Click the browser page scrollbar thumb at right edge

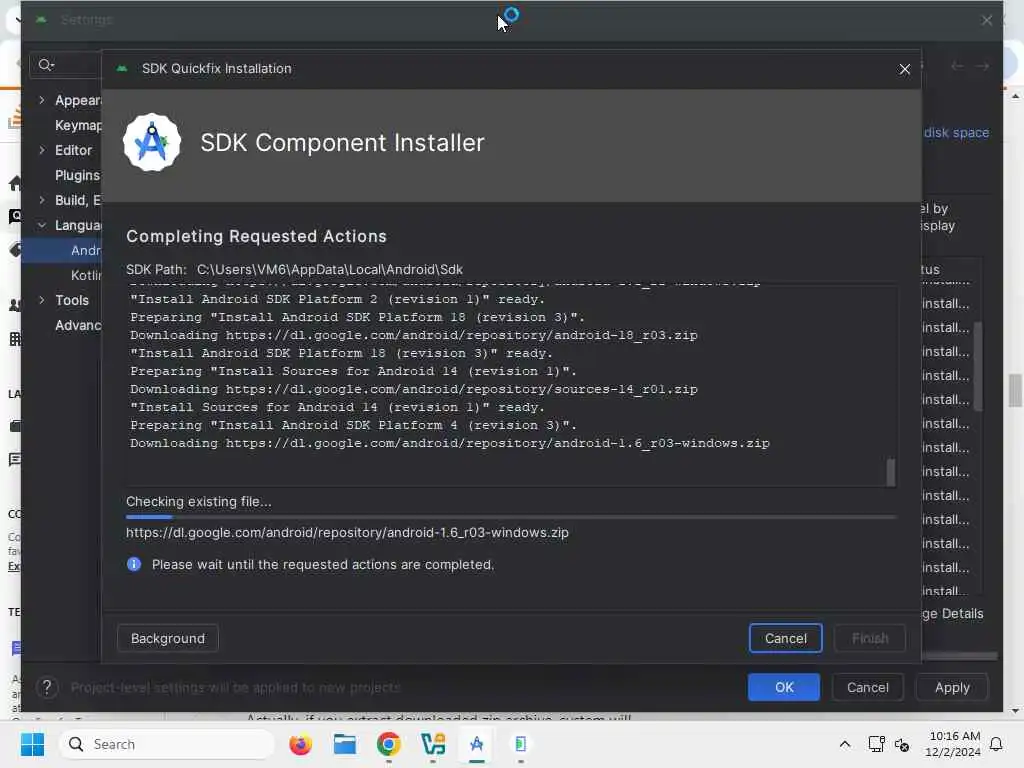[1014, 390]
